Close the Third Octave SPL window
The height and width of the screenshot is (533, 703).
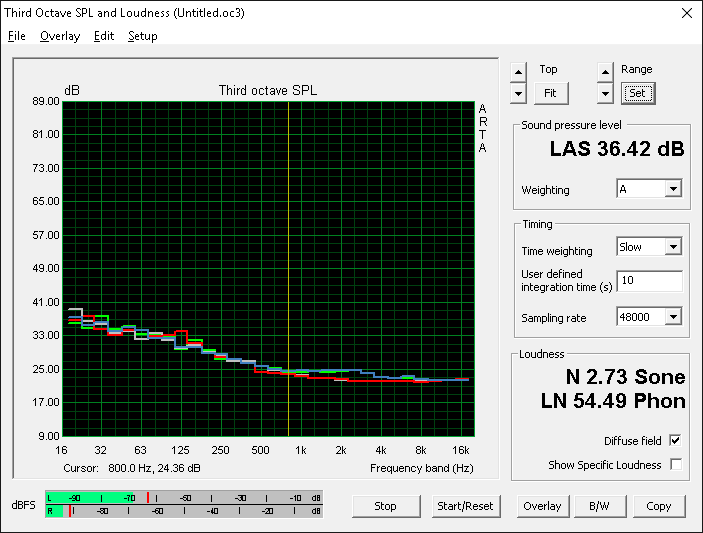pos(687,13)
